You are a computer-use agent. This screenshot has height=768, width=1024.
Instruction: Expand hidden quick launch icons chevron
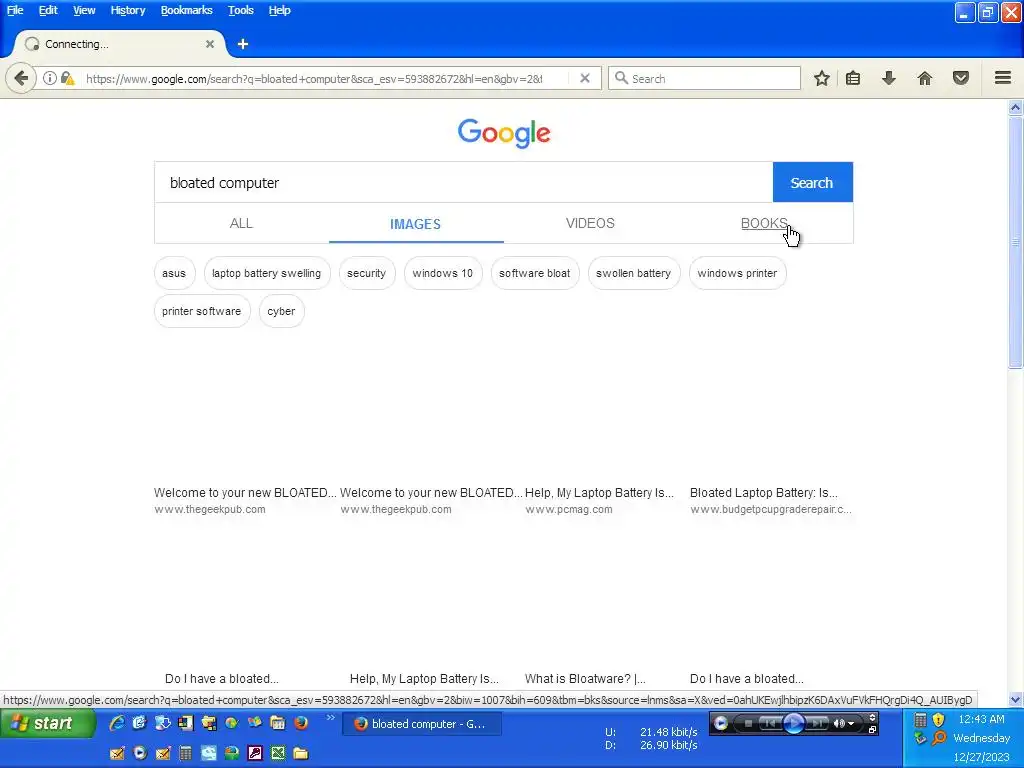click(x=330, y=718)
